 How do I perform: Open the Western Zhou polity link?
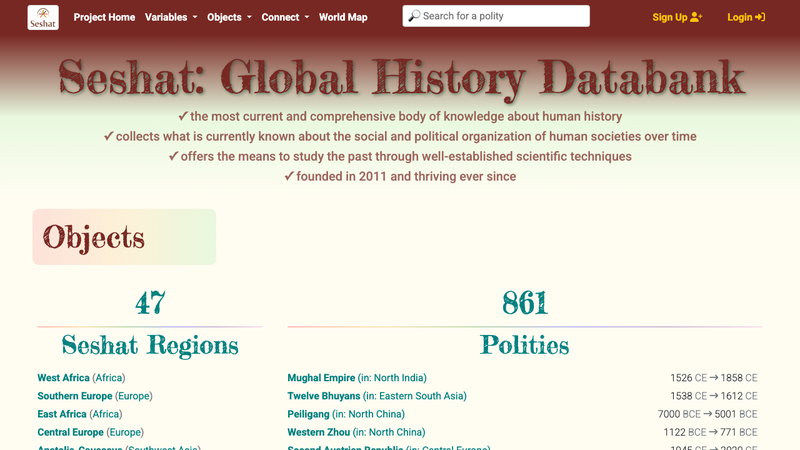[x=318, y=432]
